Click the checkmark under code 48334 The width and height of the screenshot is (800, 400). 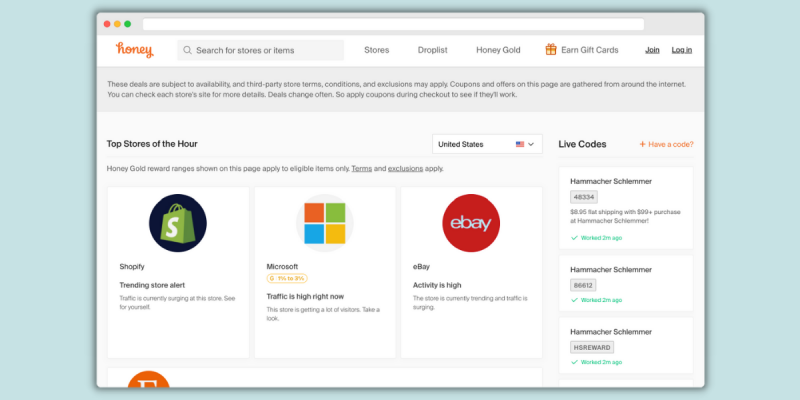[x=574, y=238]
